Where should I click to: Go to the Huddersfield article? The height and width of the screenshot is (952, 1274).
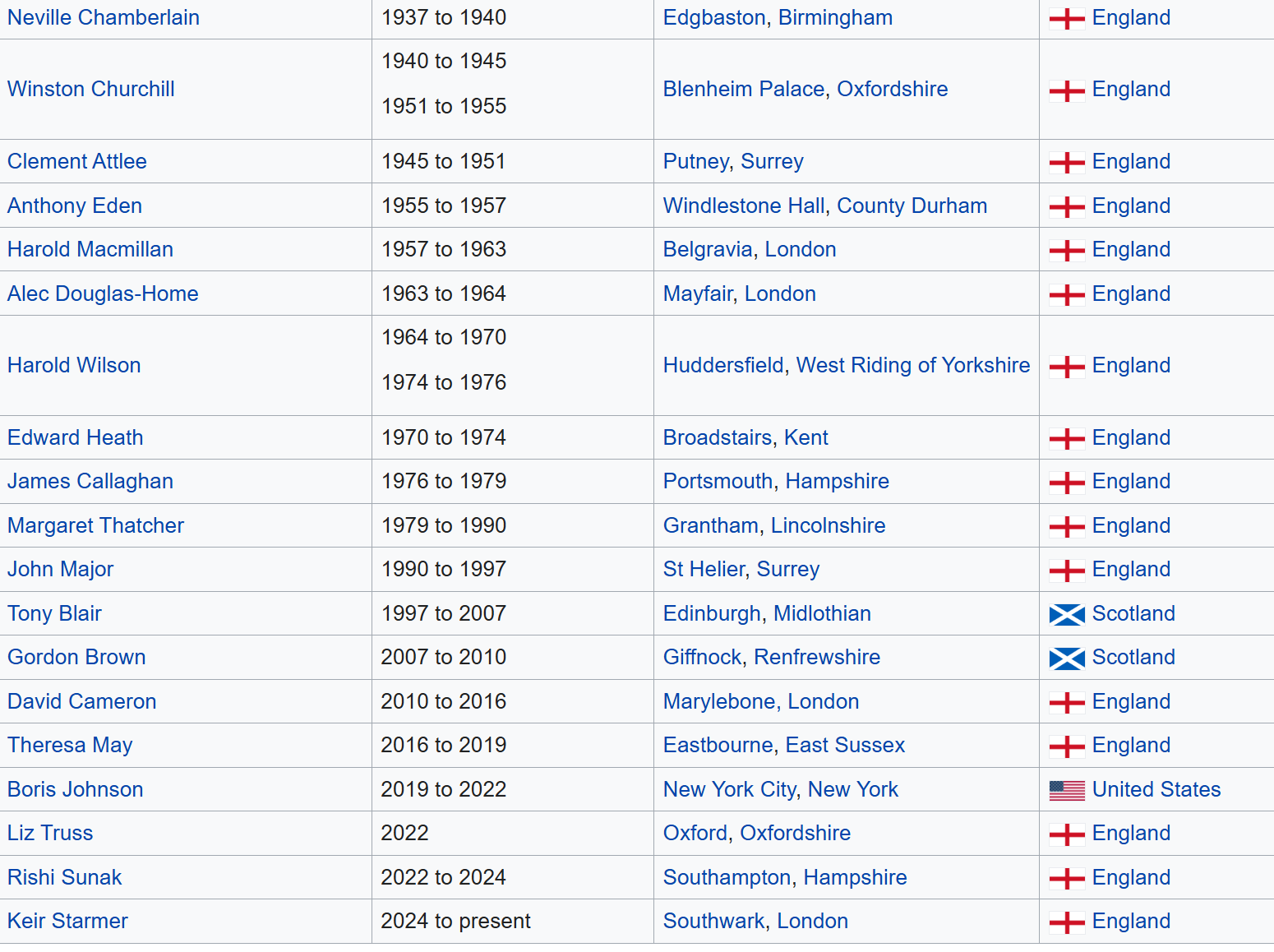(723, 366)
